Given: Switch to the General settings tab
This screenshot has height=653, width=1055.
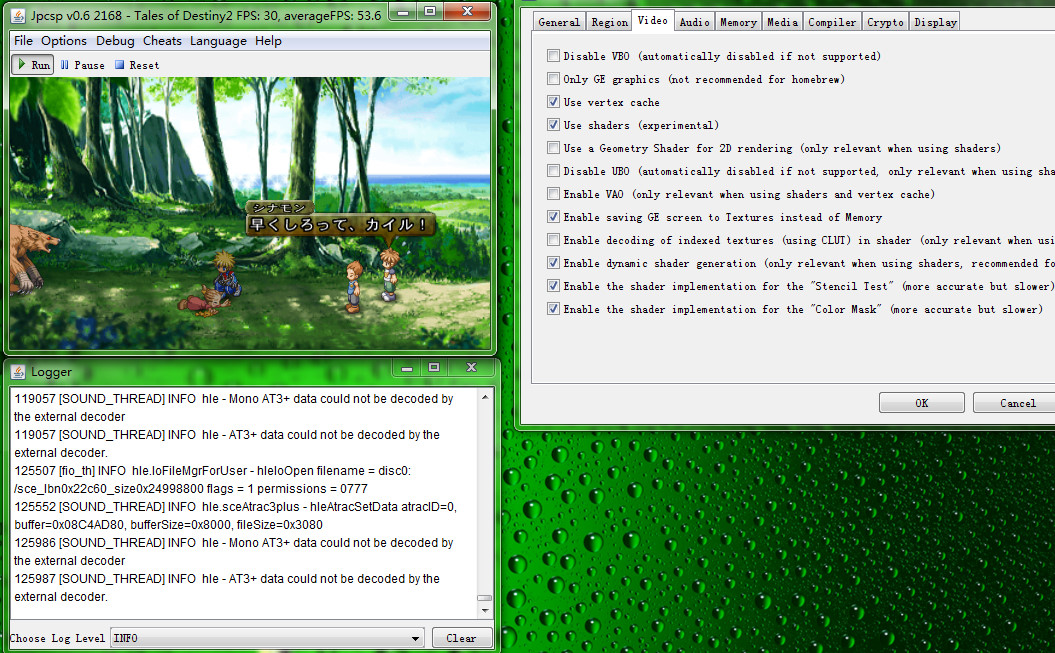Looking at the screenshot, I should tap(558, 22).
